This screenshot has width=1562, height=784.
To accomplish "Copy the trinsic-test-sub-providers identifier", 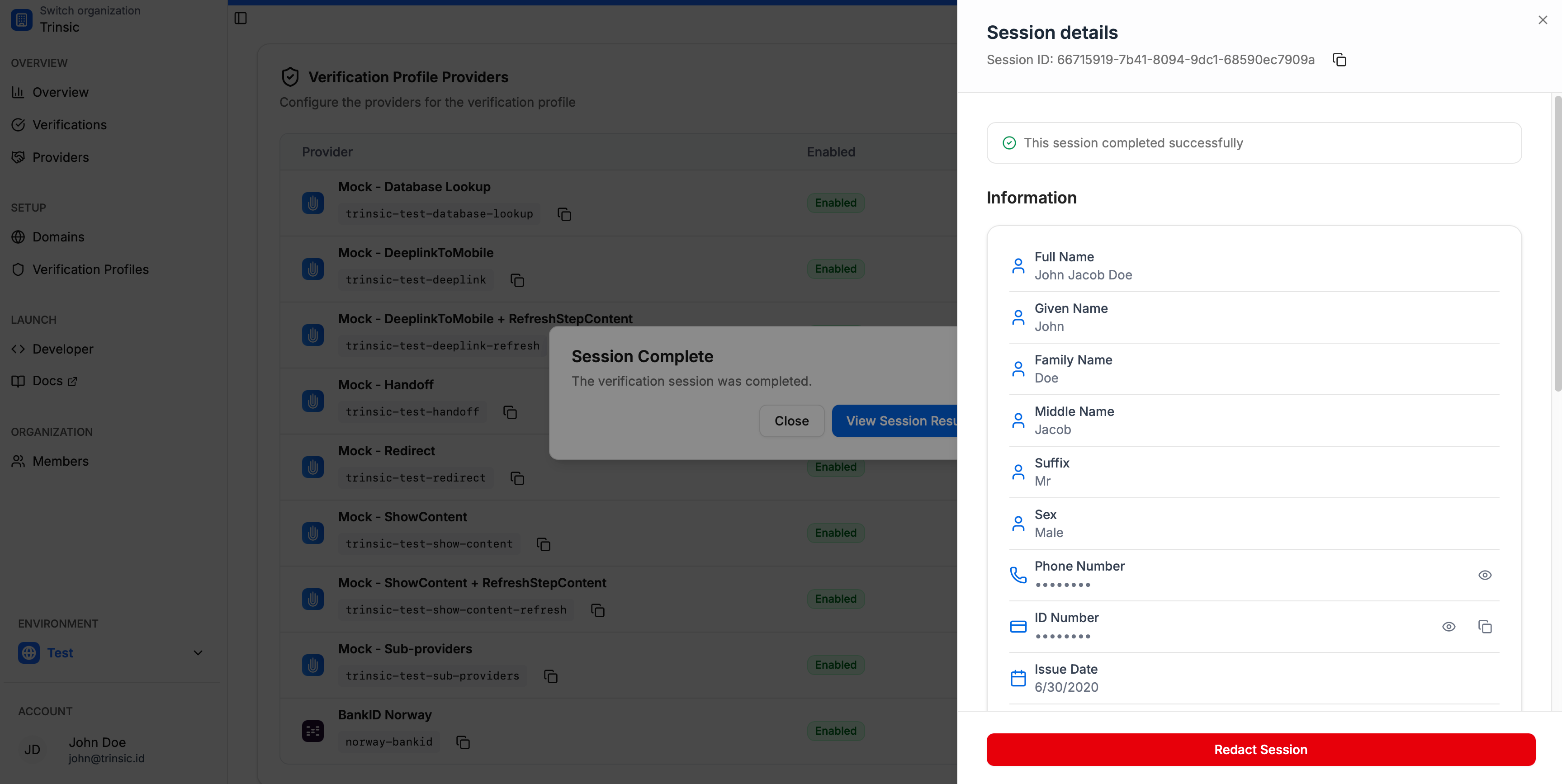I will coord(550,676).
